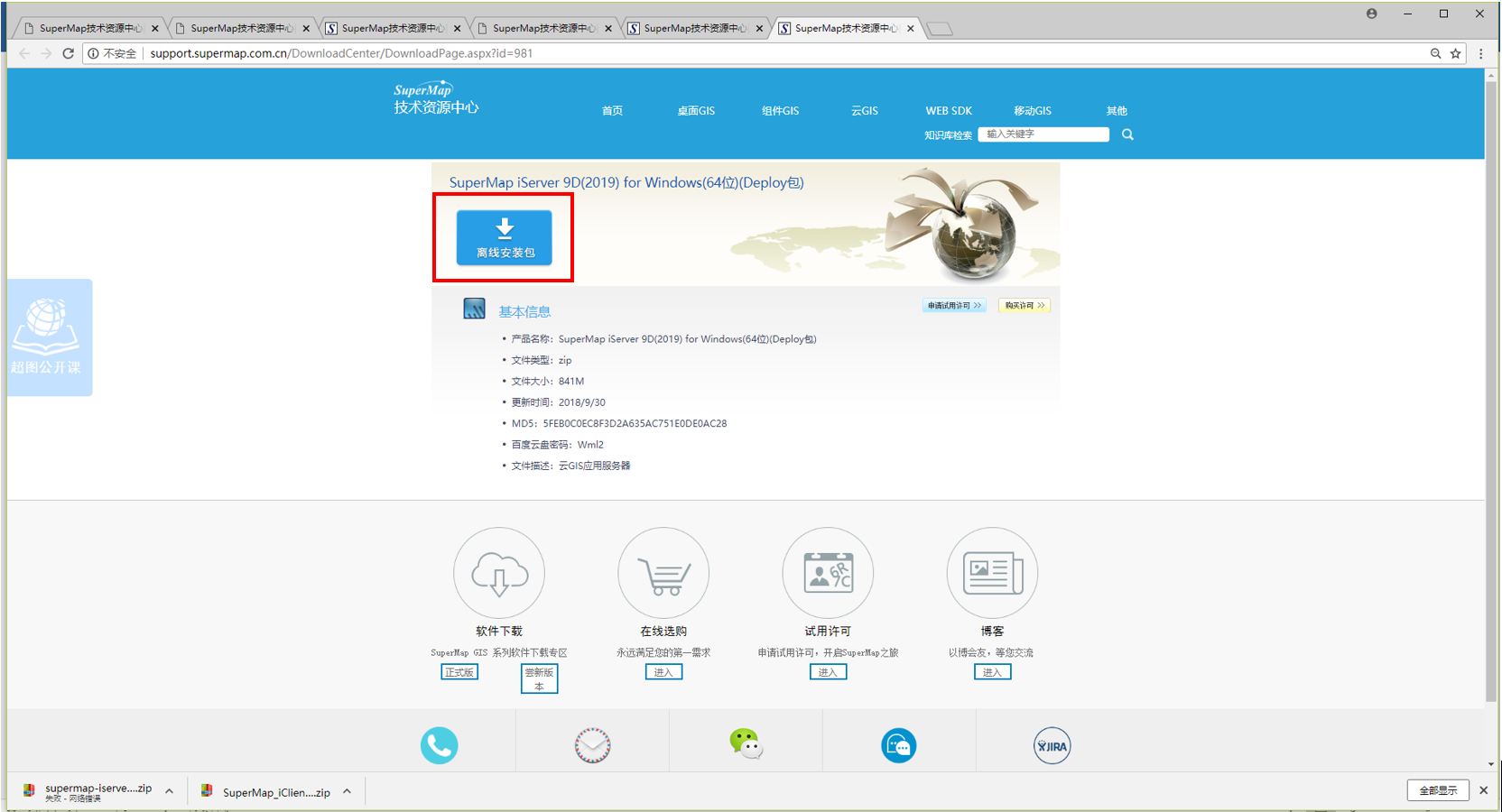Click the 软件下载 cloud download icon
This screenshot has height=812, width=1502.
[x=499, y=573]
